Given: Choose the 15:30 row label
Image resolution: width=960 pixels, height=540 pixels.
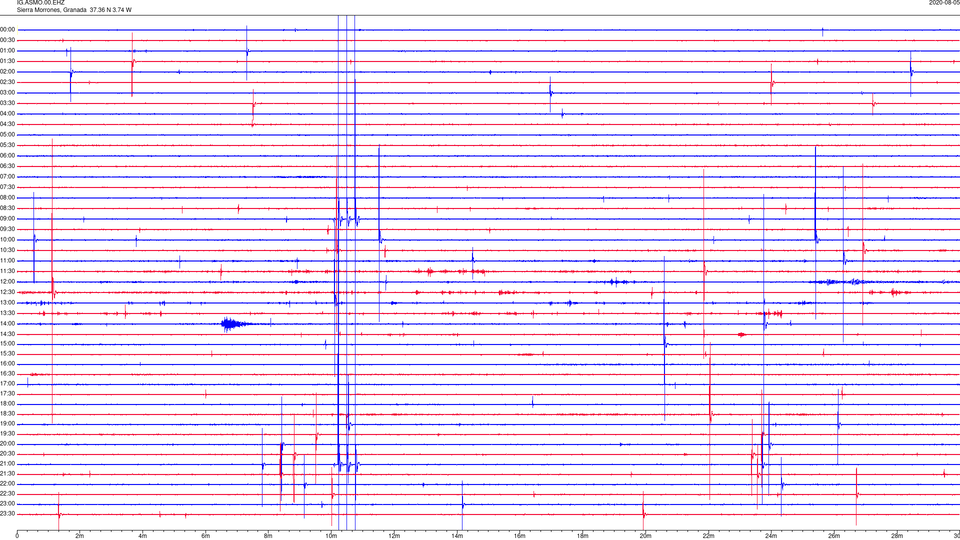Looking at the screenshot, I should pos(8,353).
